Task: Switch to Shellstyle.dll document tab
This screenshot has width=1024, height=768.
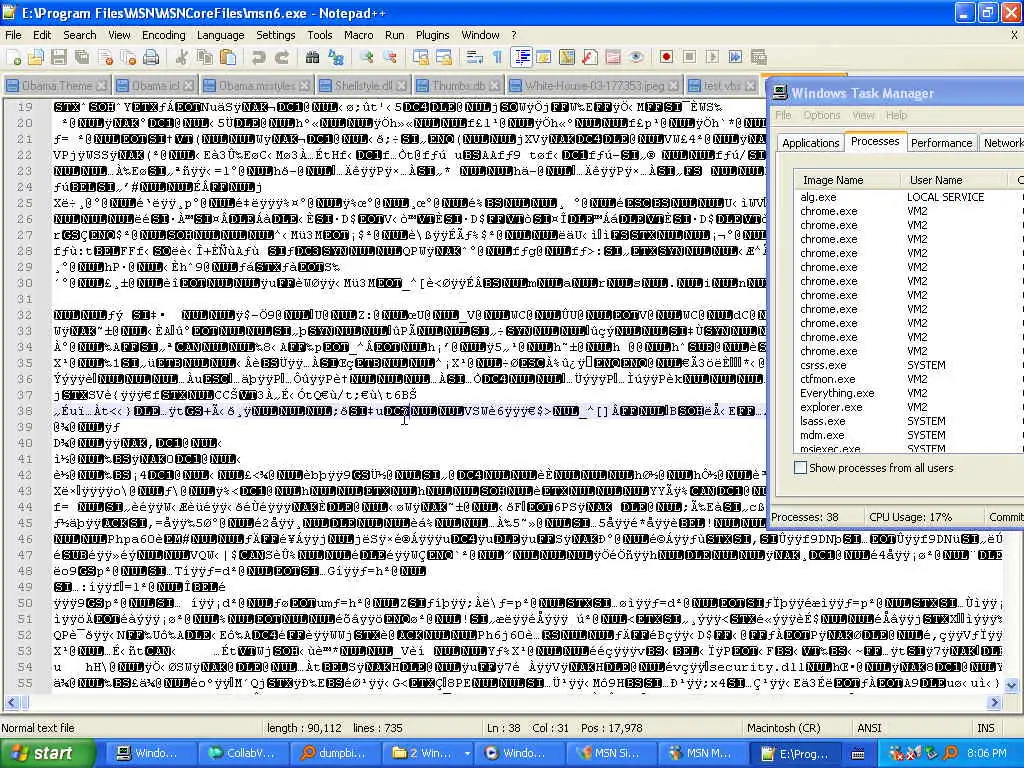Action: 363,86
